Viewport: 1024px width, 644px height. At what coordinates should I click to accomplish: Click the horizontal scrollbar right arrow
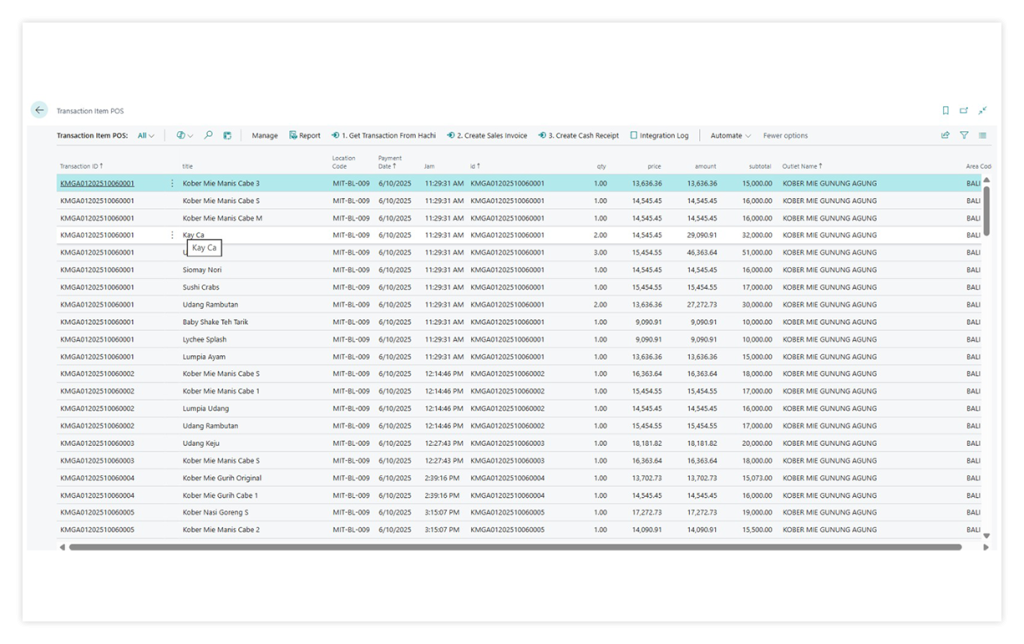[986, 547]
